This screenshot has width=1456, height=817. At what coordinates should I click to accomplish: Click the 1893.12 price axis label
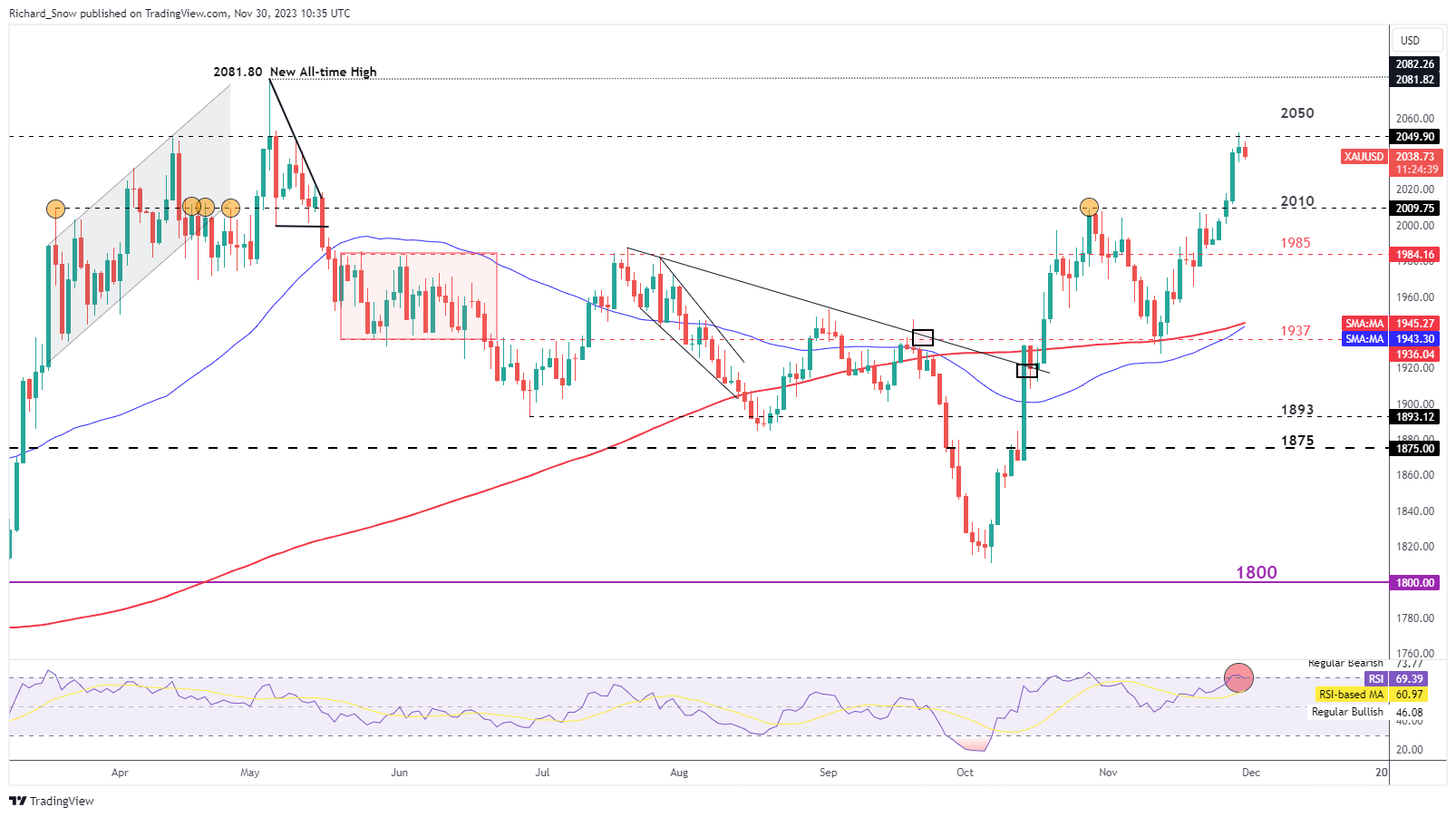1414,417
